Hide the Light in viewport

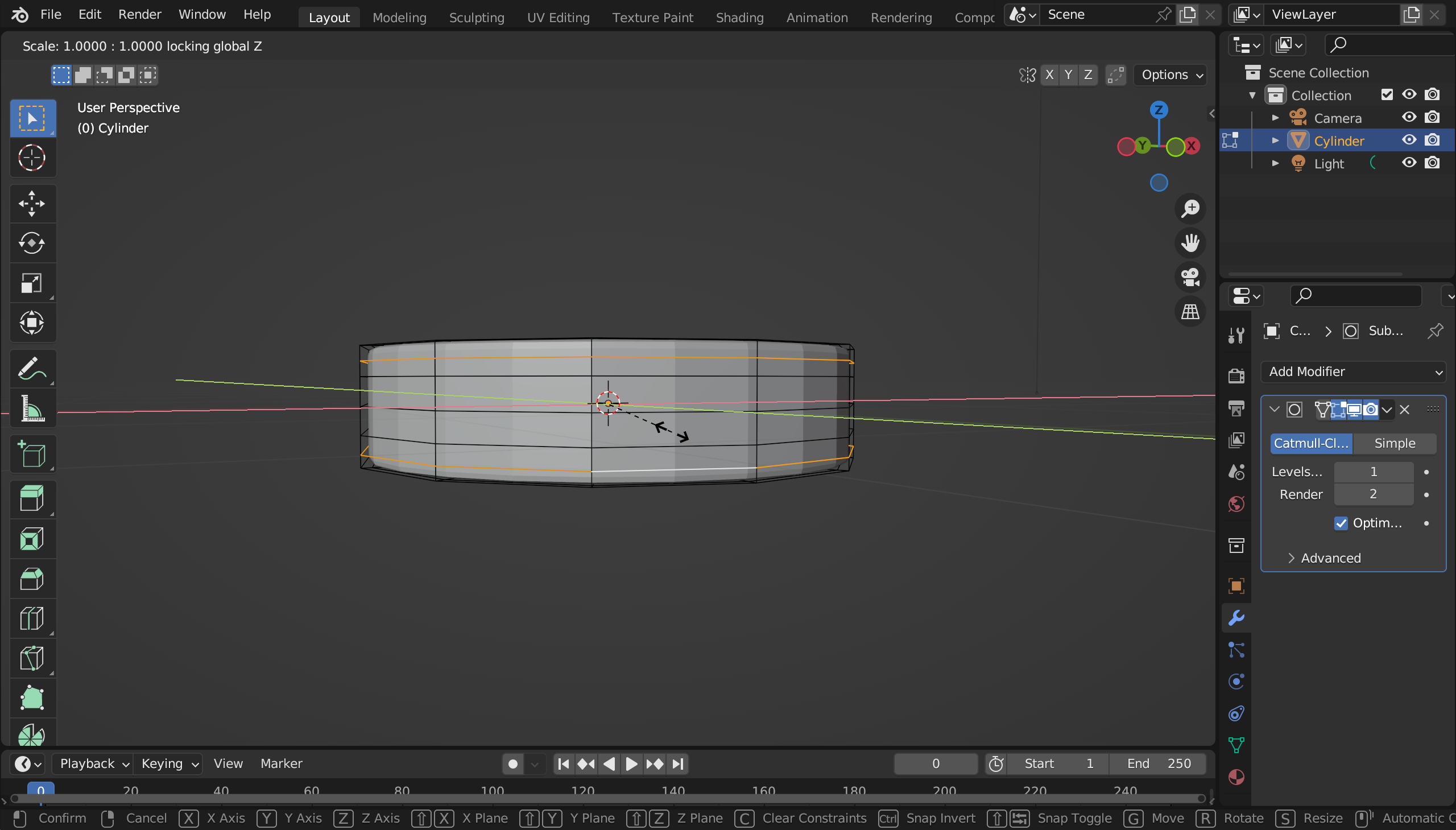[x=1409, y=163]
